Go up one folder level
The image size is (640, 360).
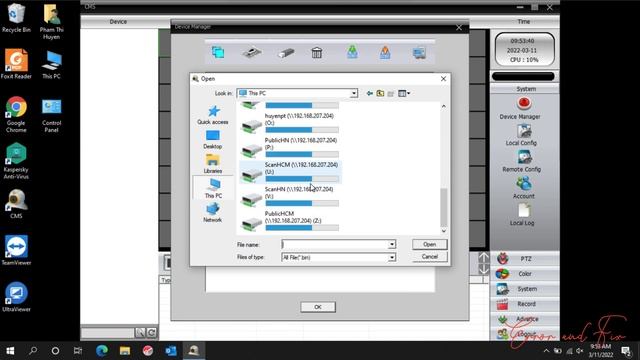[380, 93]
